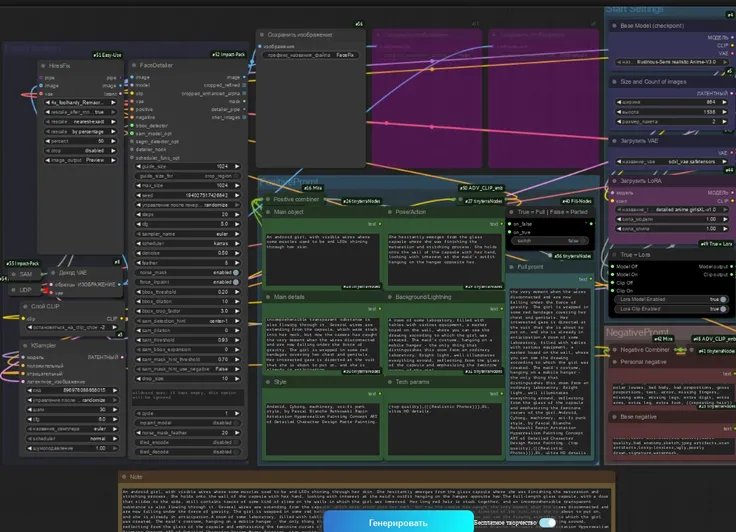The height and width of the screenshot is (532, 736).
Task: Increase the steps value with its right arrow
Action: click(238, 213)
